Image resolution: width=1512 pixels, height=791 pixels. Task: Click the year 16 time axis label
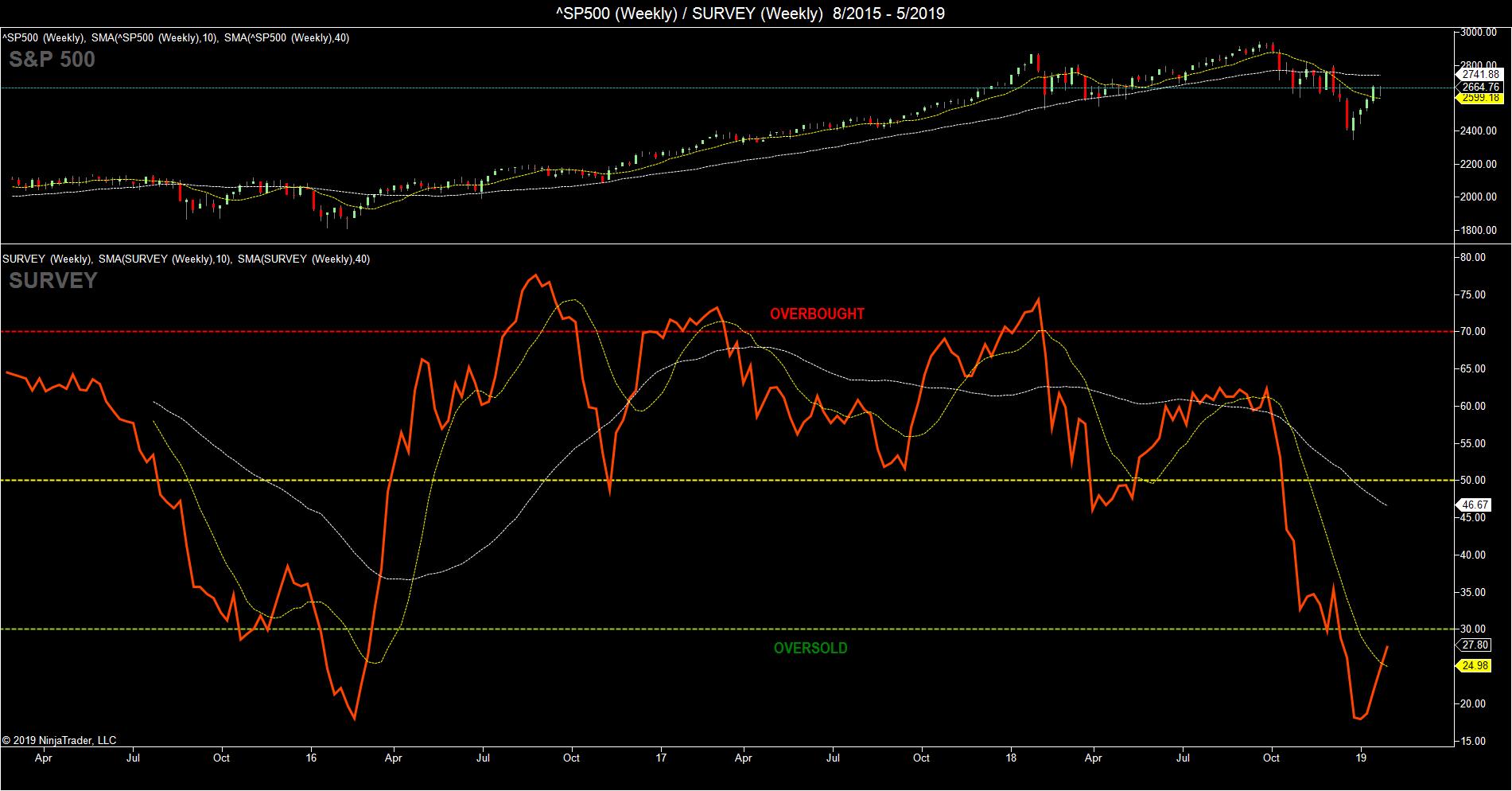click(311, 758)
